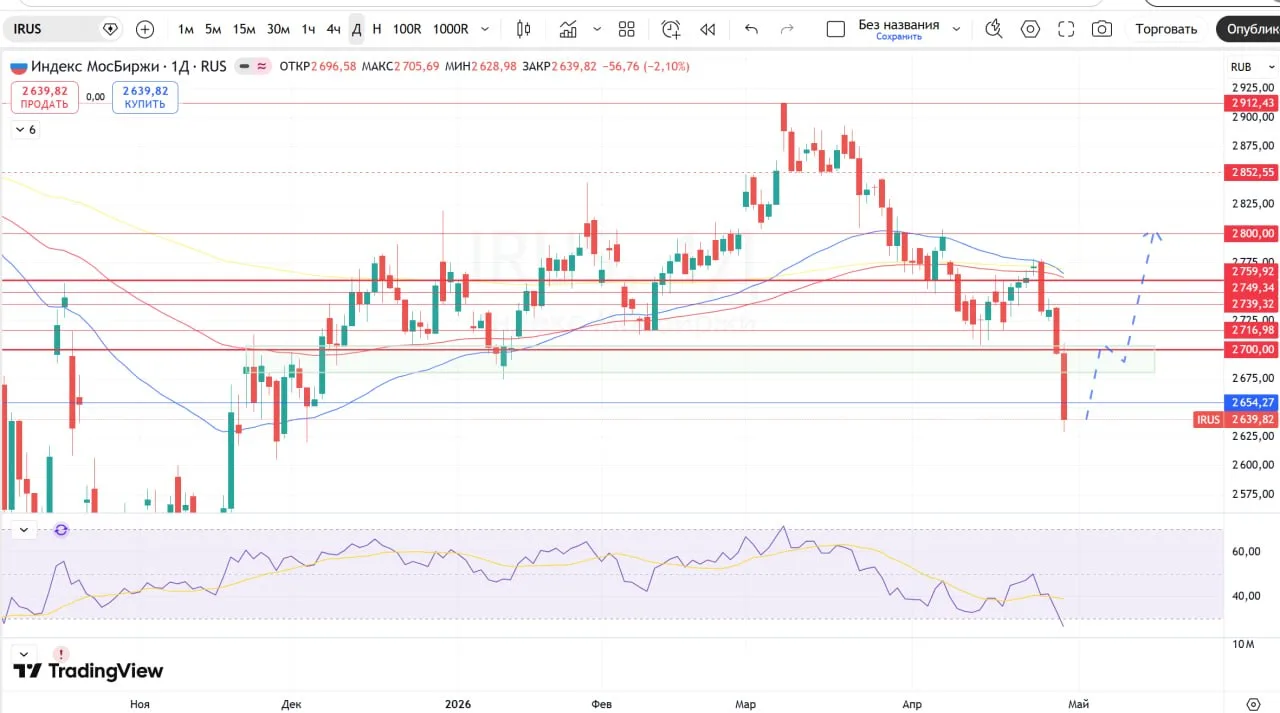The width and height of the screenshot is (1280, 713).
Task: Open the indicator templates grid
Action: [x=627, y=29]
